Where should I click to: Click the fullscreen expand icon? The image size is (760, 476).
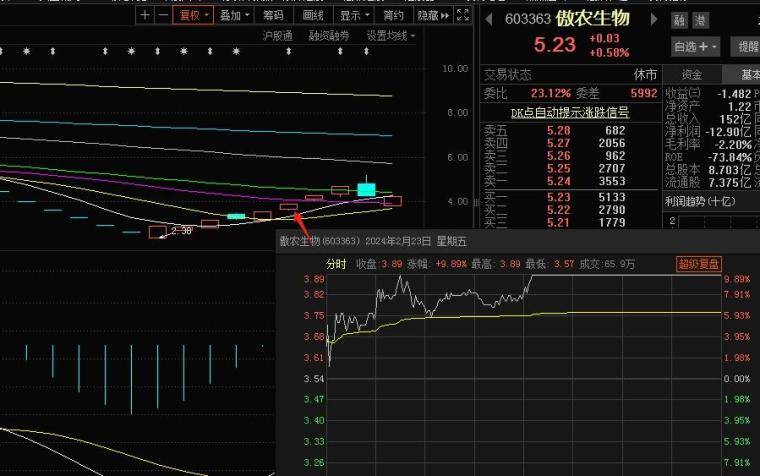[463, 16]
